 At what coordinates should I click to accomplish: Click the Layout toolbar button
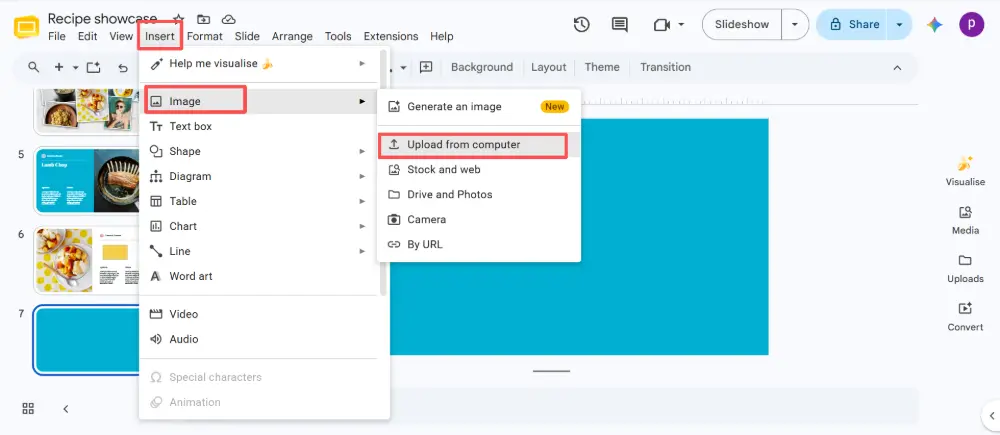click(x=548, y=68)
